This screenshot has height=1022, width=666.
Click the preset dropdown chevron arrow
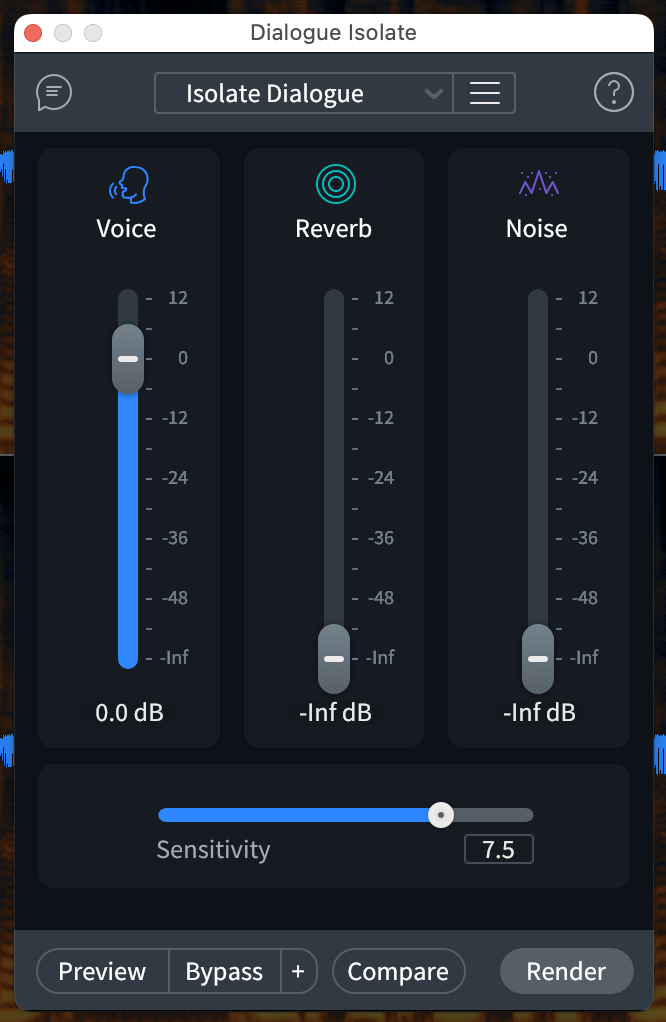pos(433,94)
